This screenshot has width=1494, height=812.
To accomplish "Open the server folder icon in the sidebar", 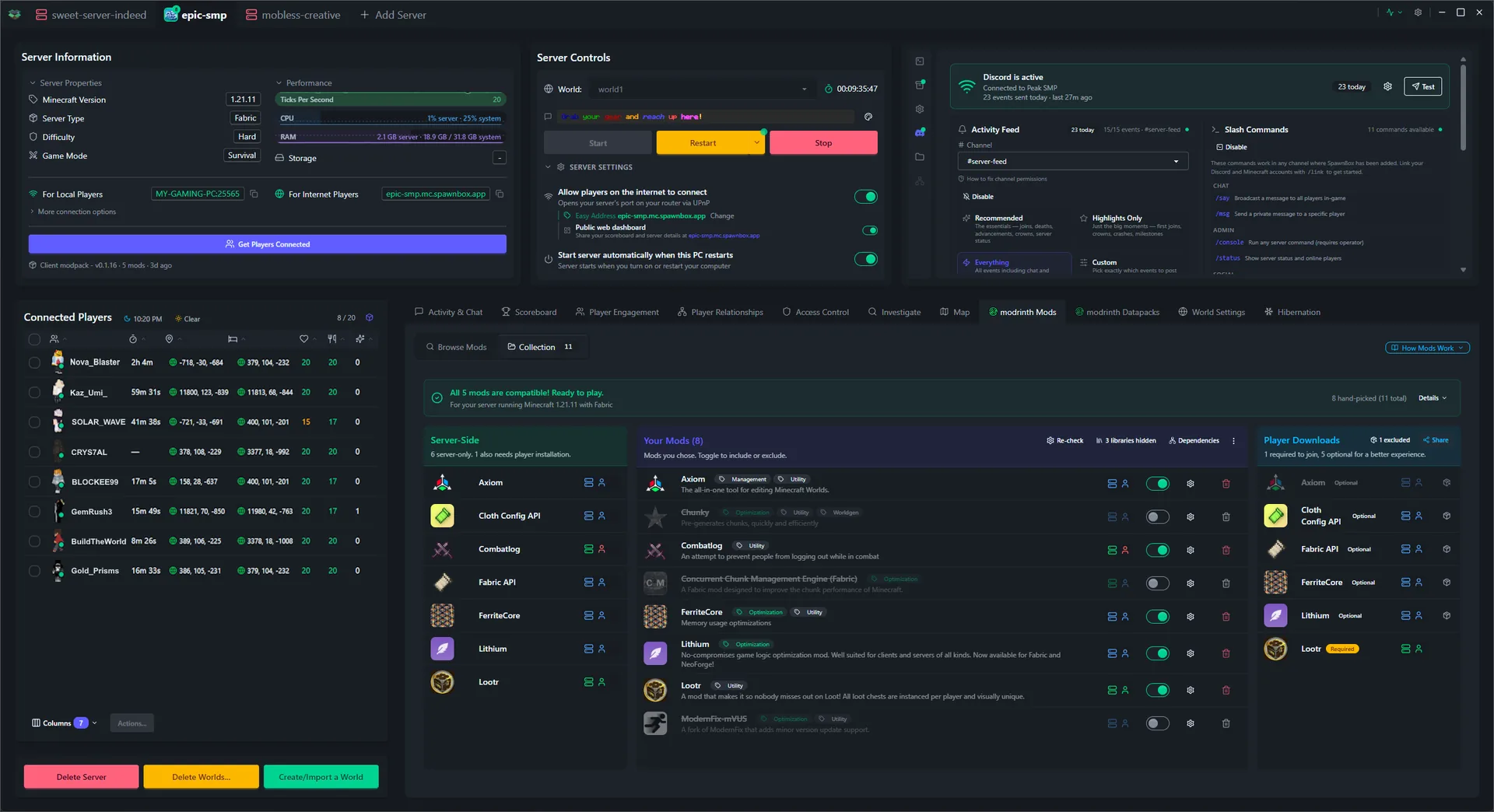I will coord(920,156).
